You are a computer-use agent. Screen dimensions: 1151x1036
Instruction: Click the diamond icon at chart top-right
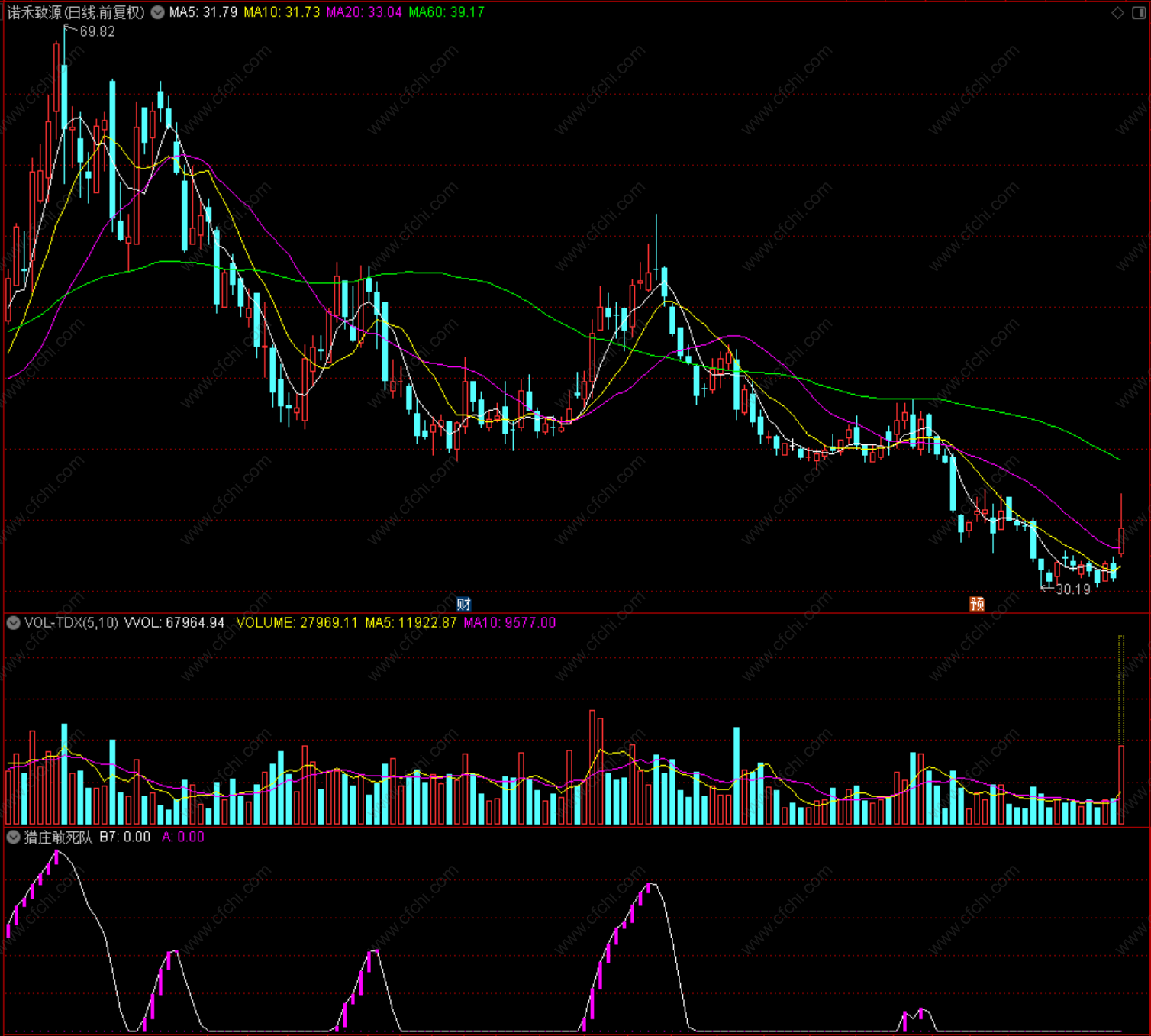[x=1117, y=12]
